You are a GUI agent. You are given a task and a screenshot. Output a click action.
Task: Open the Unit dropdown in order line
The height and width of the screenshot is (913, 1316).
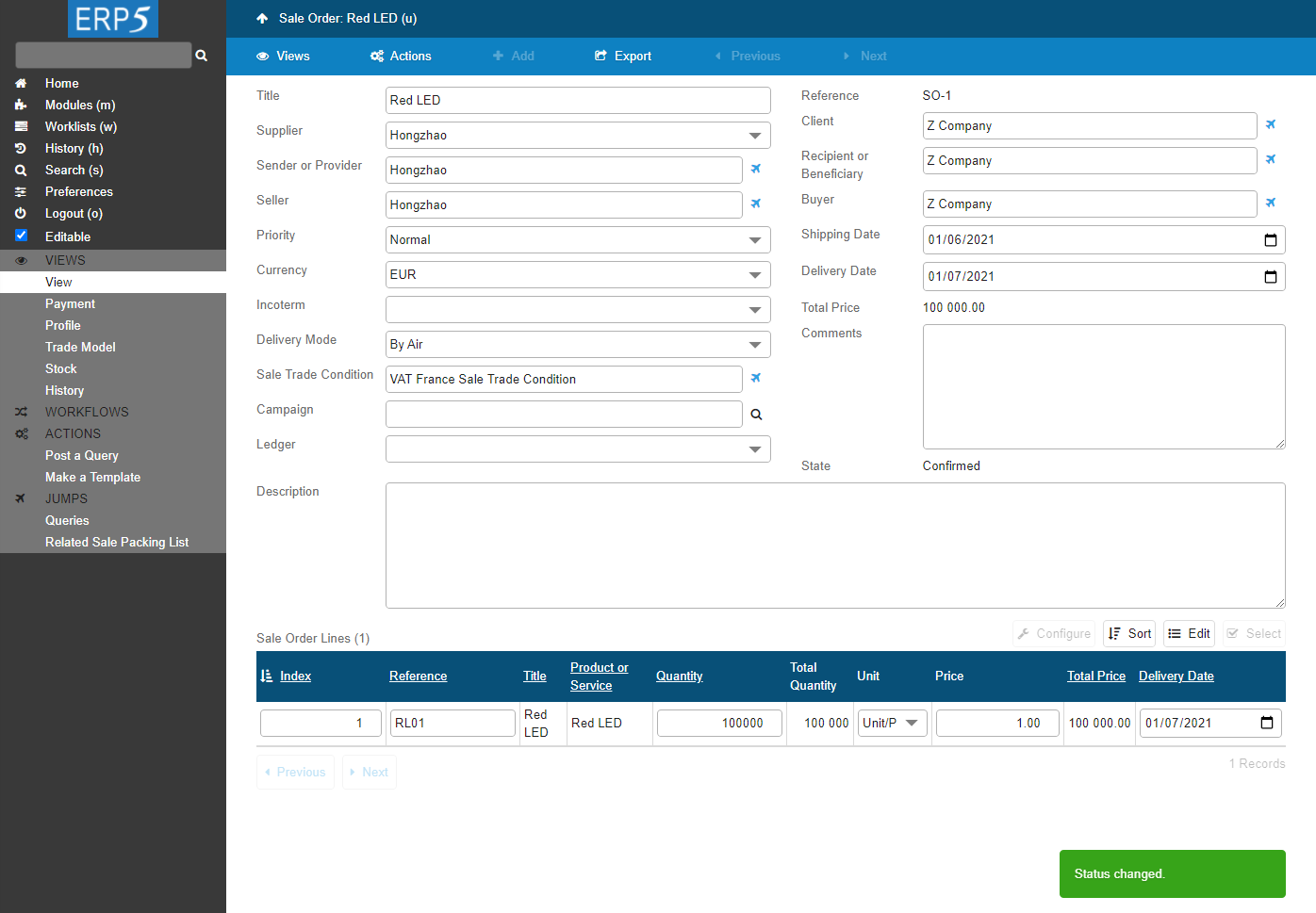(x=892, y=723)
